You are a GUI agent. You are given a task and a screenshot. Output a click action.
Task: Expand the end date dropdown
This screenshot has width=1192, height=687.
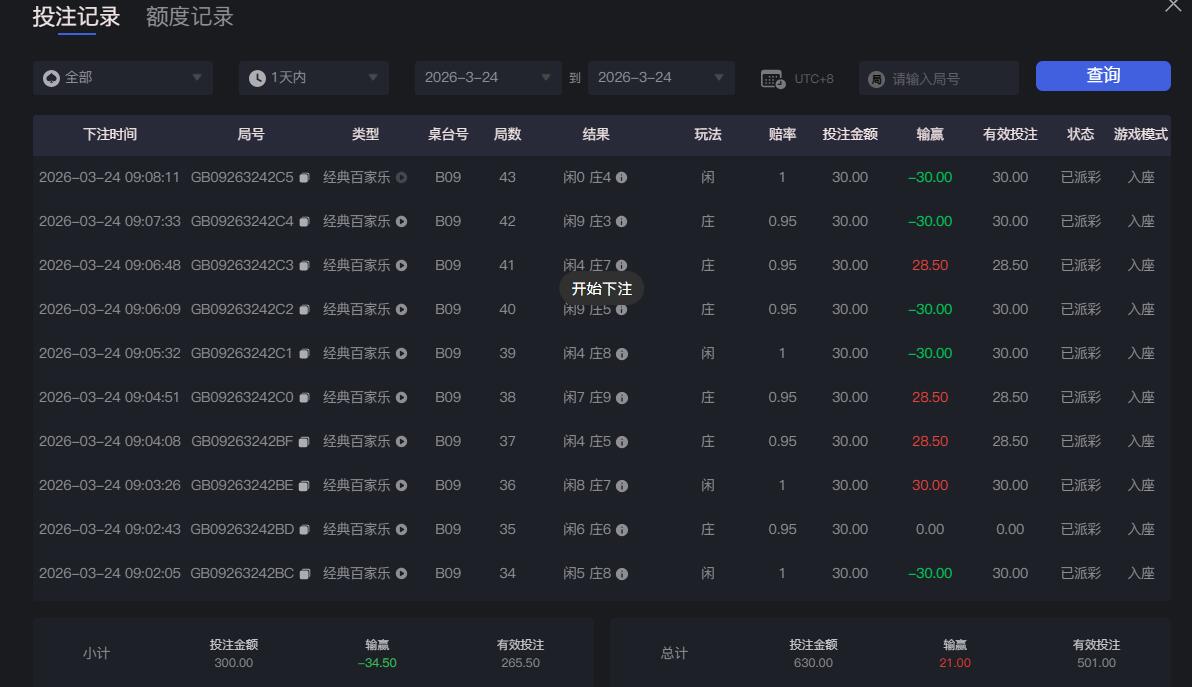pyautogui.click(x=661, y=77)
